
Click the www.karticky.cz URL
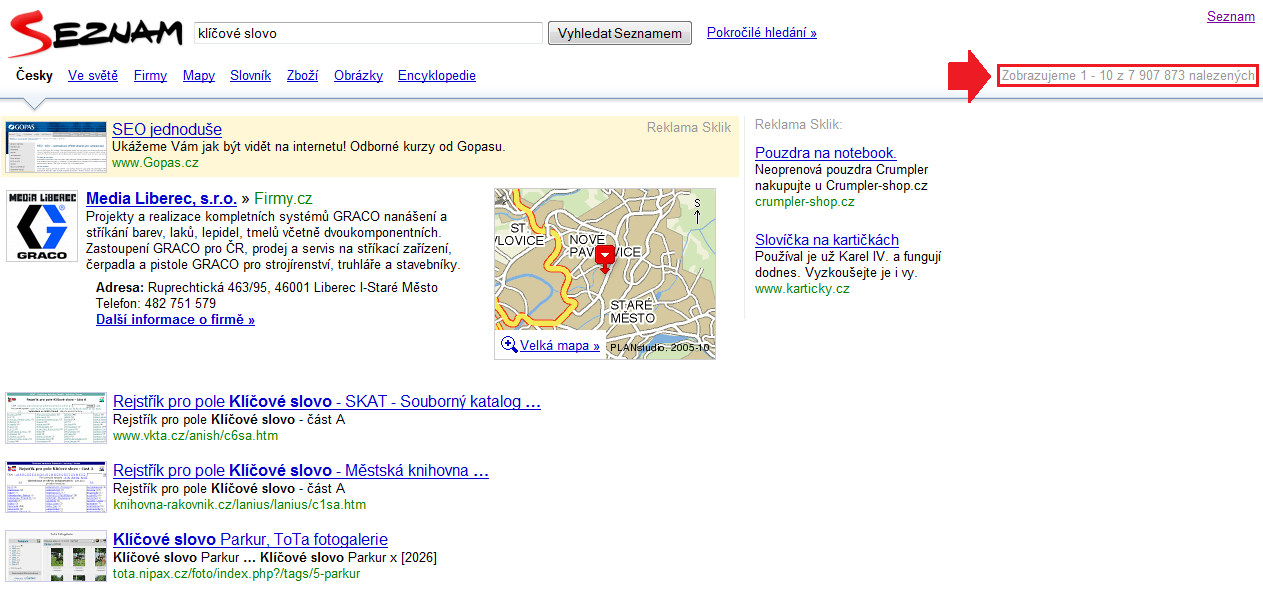coord(802,288)
